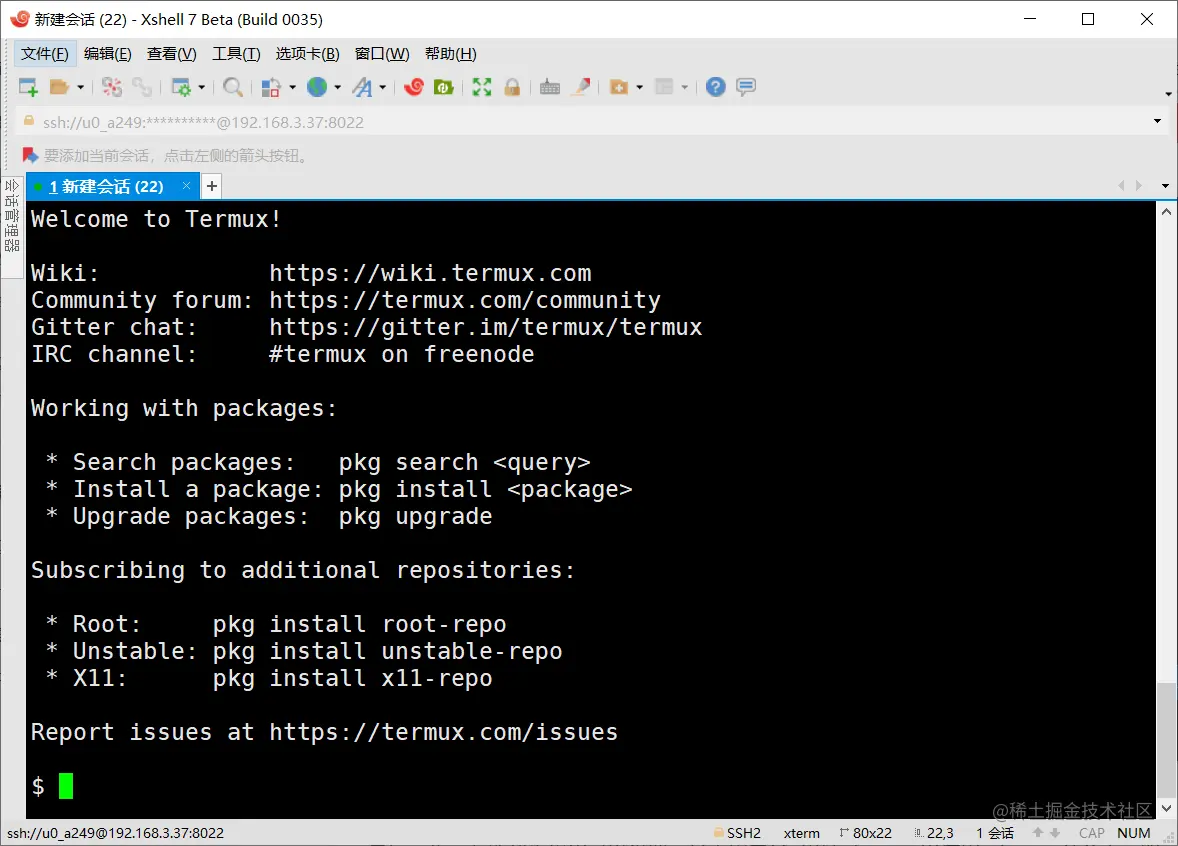Click the green transfer folder icon

coord(443,87)
